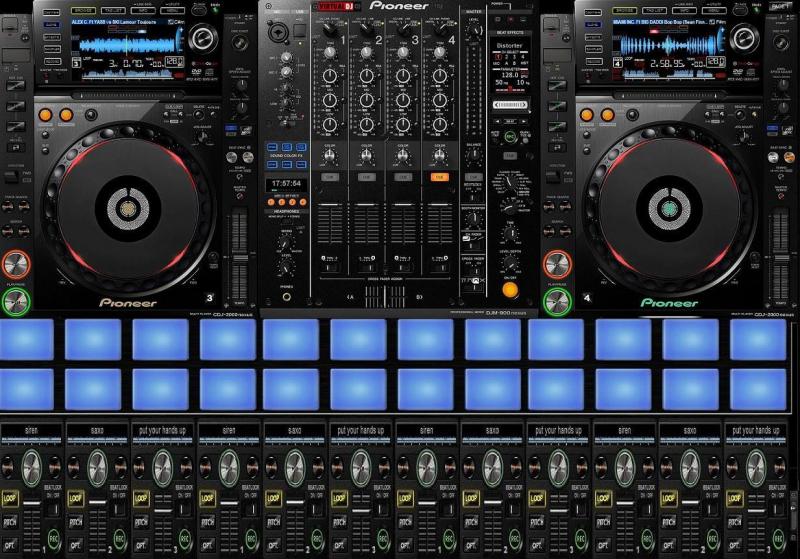Click the headphones Mixing knob
The image size is (800, 559).
[286, 243]
